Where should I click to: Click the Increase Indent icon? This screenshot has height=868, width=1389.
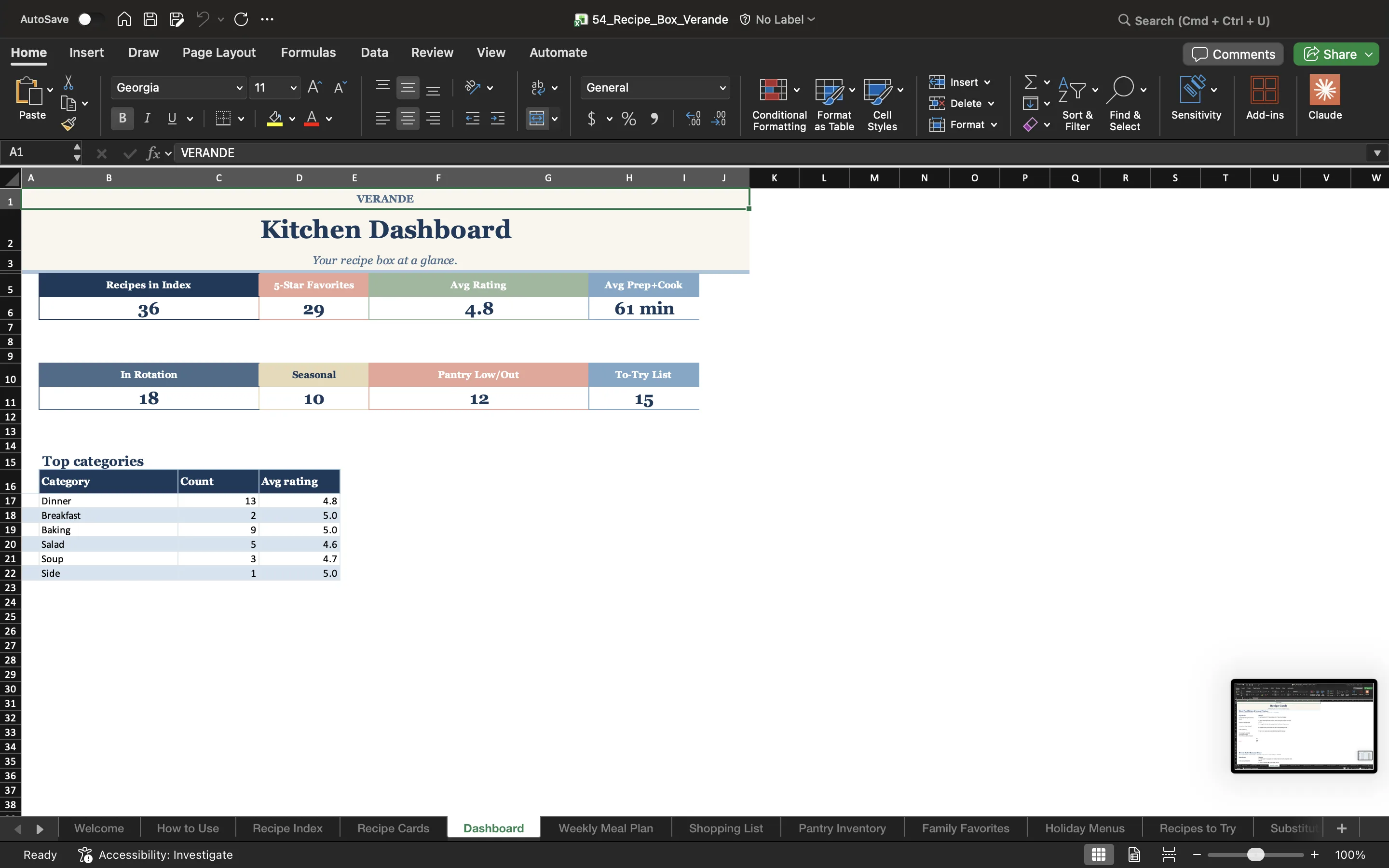tap(498, 119)
